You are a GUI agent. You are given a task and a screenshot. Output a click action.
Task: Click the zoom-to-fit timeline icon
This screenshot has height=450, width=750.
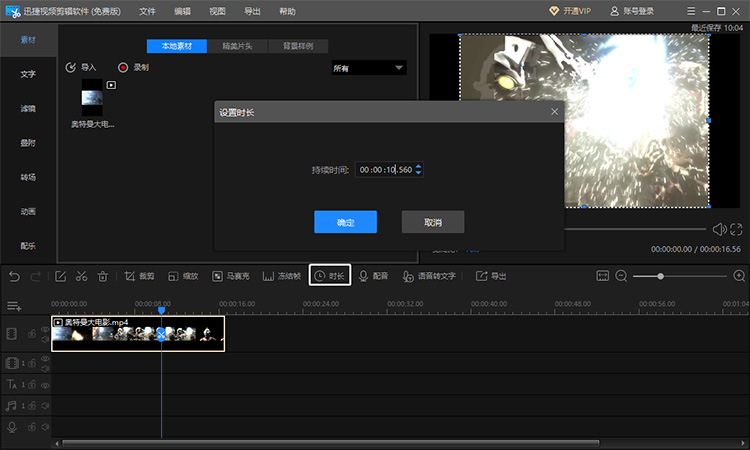[x=603, y=276]
